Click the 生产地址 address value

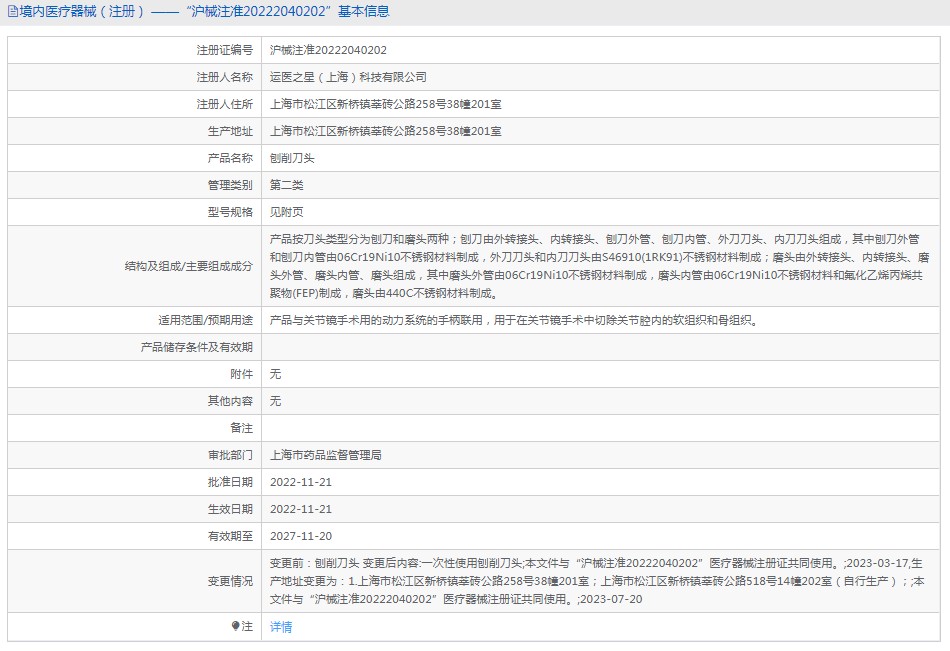(x=385, y=131)
